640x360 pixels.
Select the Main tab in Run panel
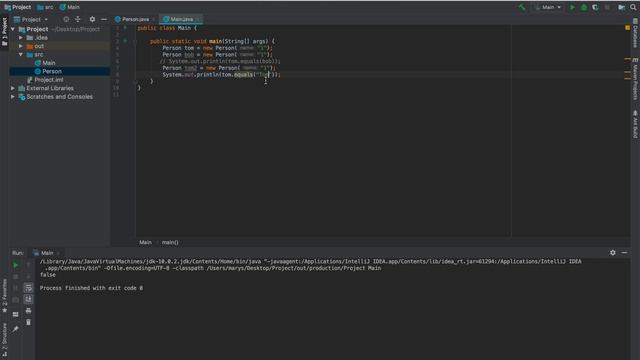[44, 253]
